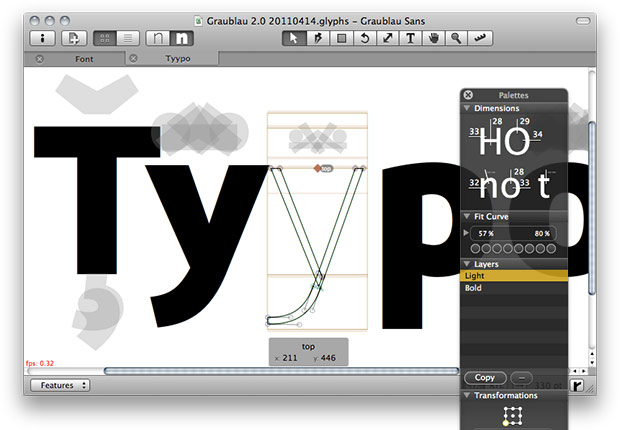Viewport: 620px width, 430px height.
Task: Collapse the Dimensions section
Action: click(x=467, y=108)
